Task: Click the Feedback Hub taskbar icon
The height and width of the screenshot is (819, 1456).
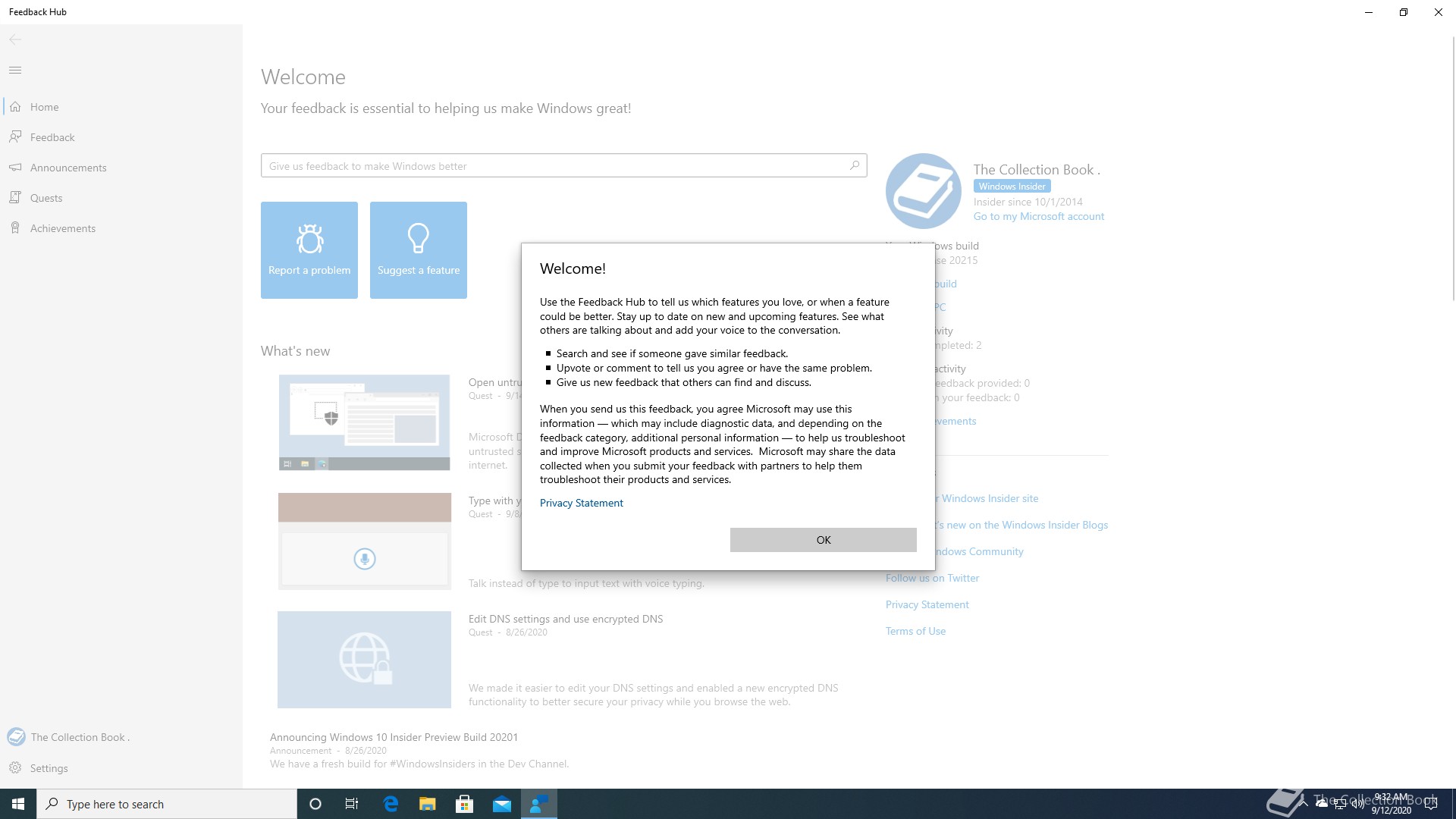Action: click(x=539, y=804)
